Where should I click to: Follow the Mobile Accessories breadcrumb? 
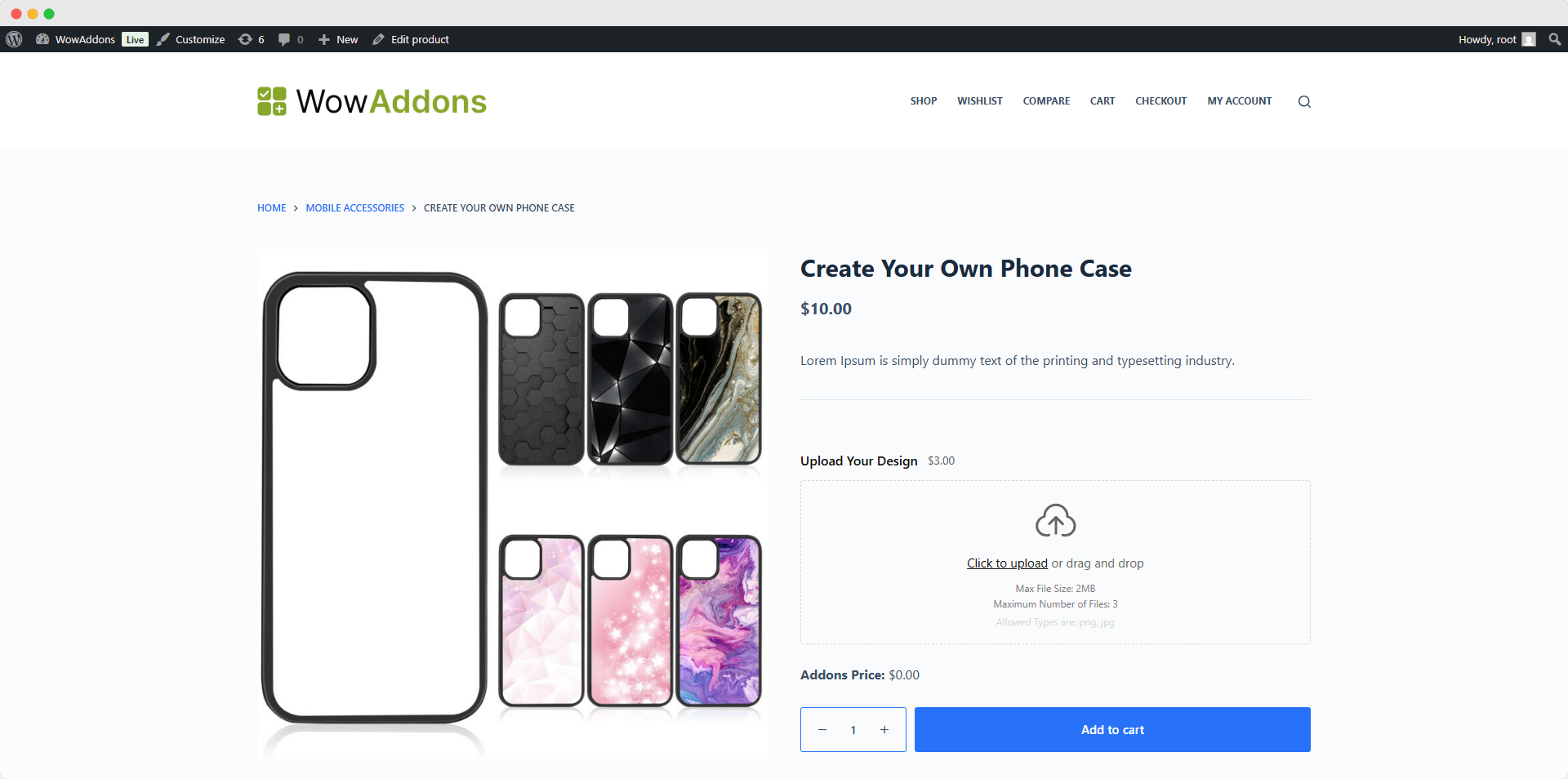pyautogui.click(x=354, y=208)
